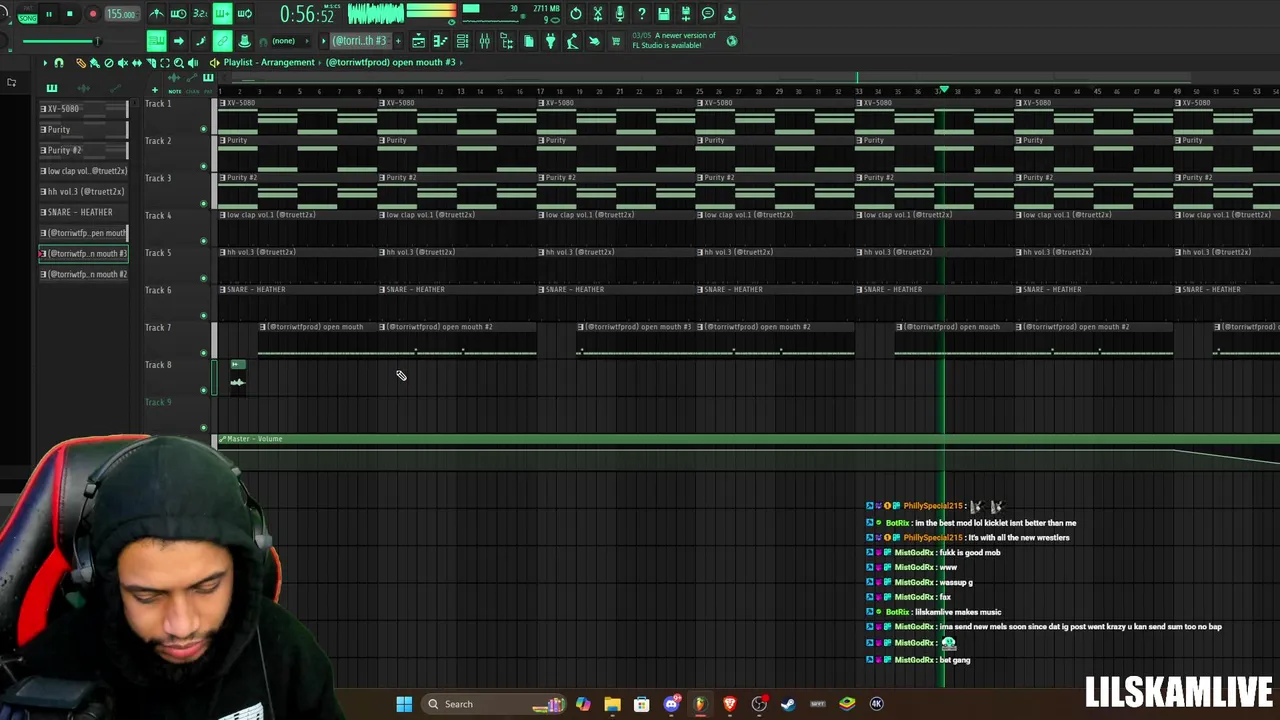1280x720 pixels.
Task: Toggle loop recording icon
Action: coord(244,14)
